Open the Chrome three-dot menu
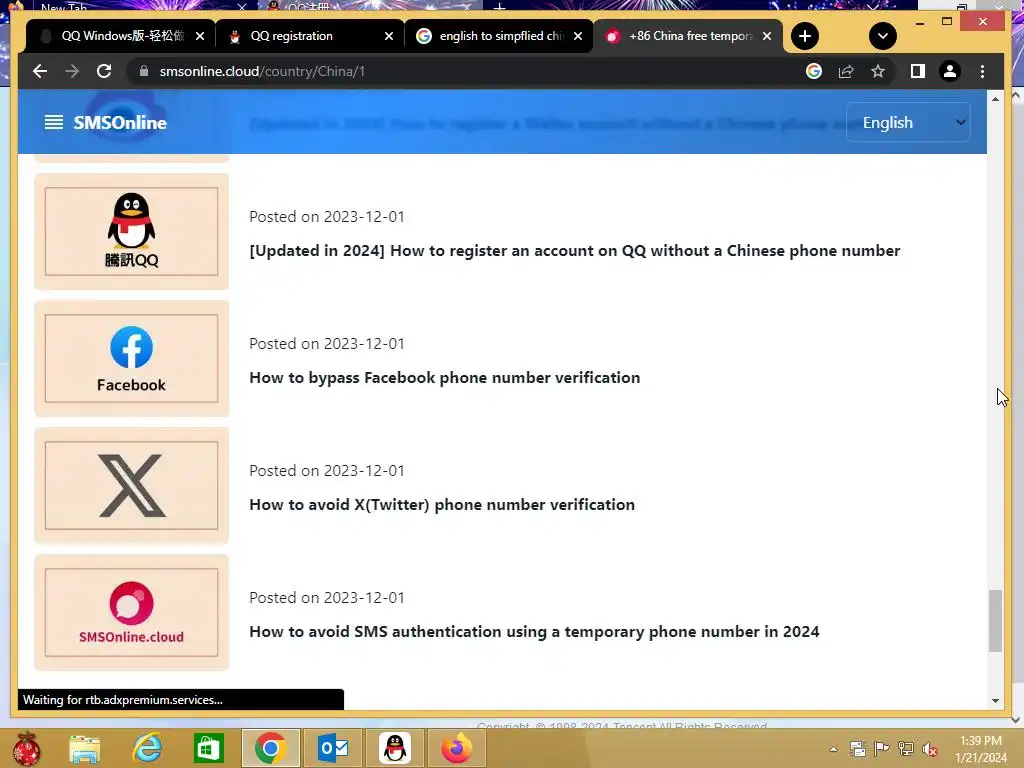Screen dimensions: 1024x768 tap(982, 71)
